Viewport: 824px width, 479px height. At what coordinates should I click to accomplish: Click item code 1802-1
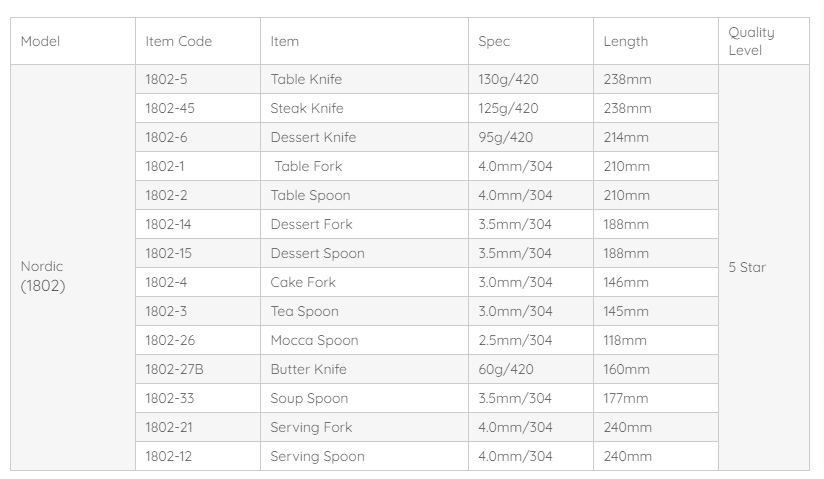(166, 166)
